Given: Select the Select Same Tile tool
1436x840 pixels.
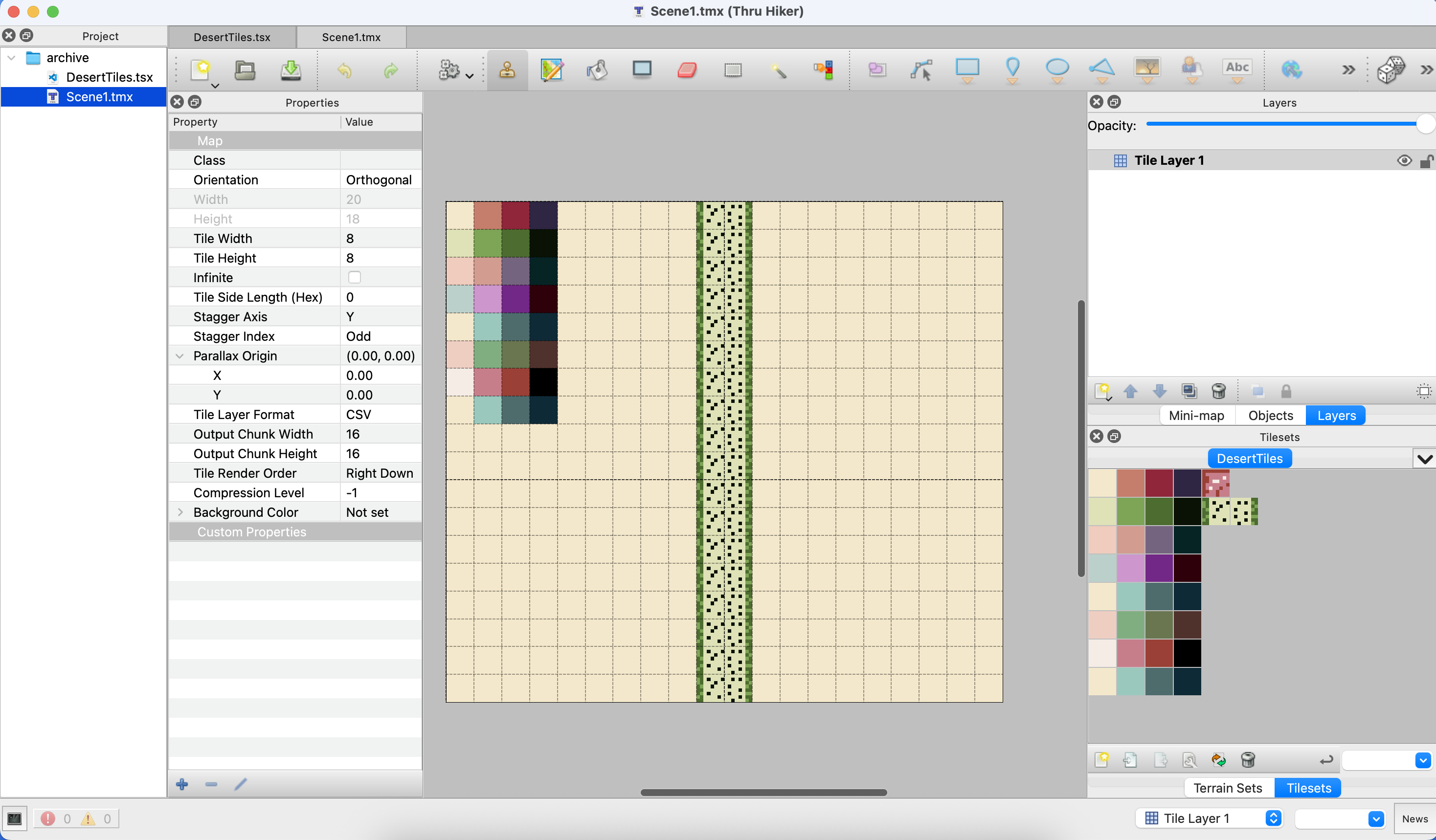Looking at the screenshot, I should click(824, 69).
